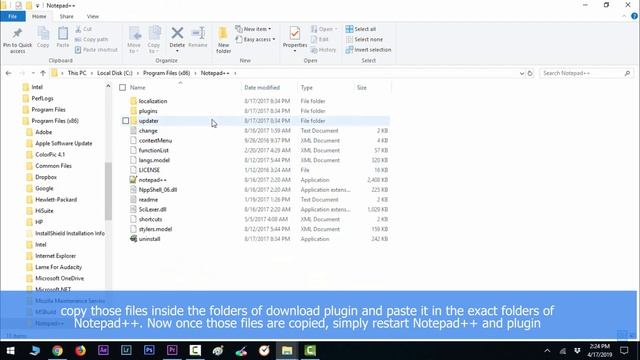Click the Copy ribbon icon
This screenshot has width=640, height=360.
click(x=43, y=34)
